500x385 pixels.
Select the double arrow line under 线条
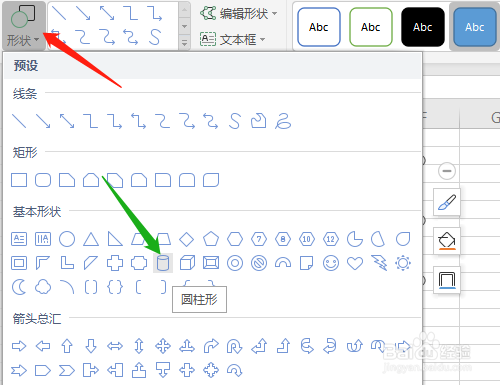click(x=67, y=121)
